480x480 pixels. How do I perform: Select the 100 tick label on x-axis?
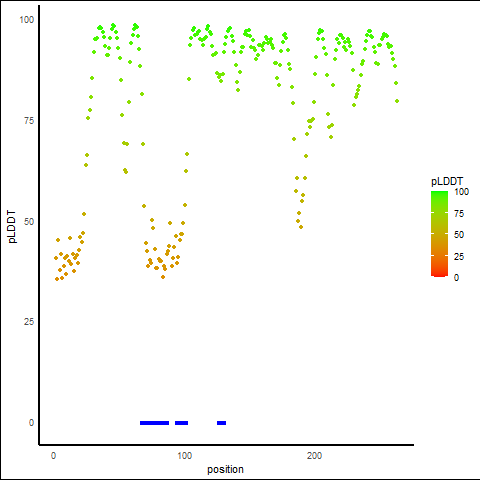point(184,456)
